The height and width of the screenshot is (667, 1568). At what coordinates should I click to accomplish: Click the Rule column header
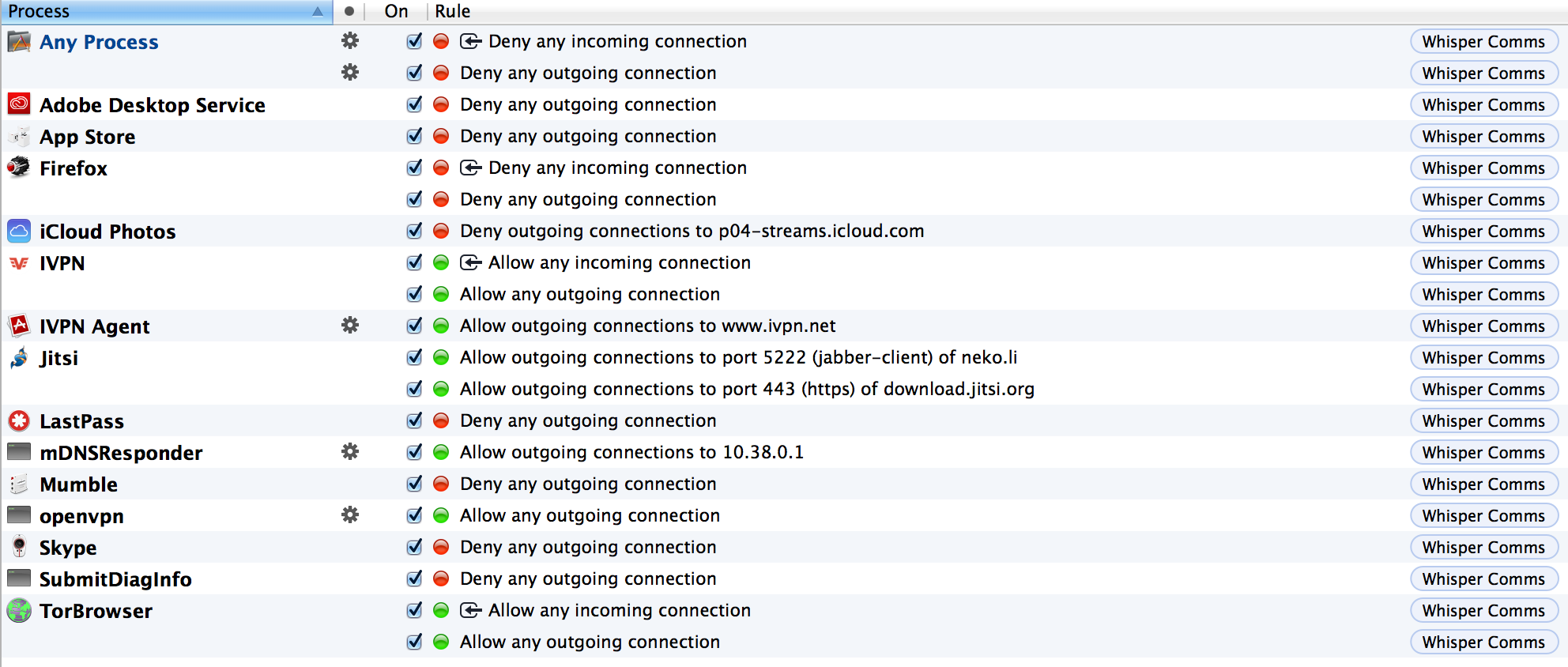point(453,11)
